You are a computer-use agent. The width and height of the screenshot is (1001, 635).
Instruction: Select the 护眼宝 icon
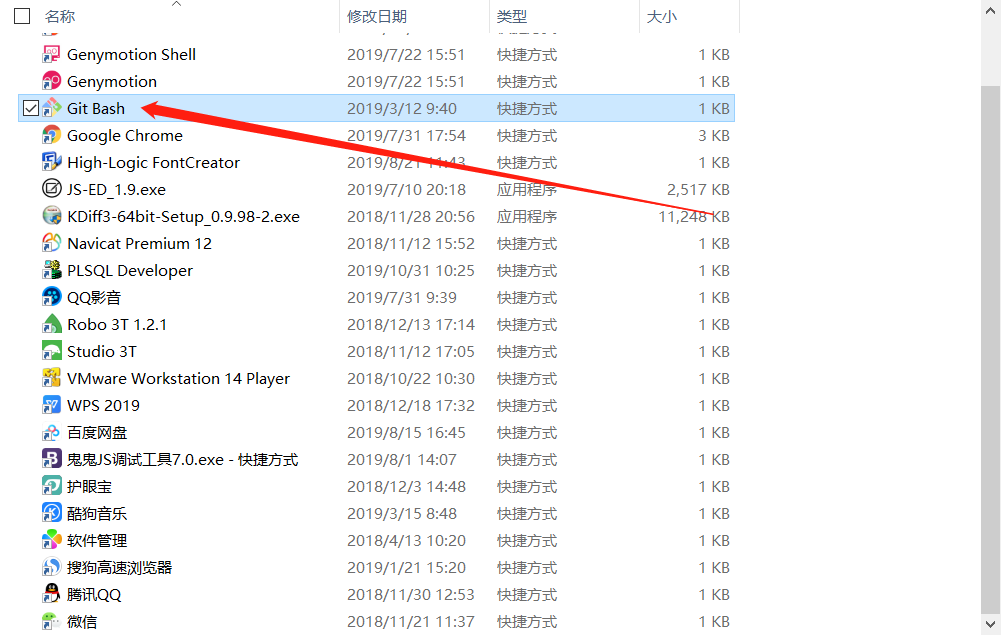[51, 486]
